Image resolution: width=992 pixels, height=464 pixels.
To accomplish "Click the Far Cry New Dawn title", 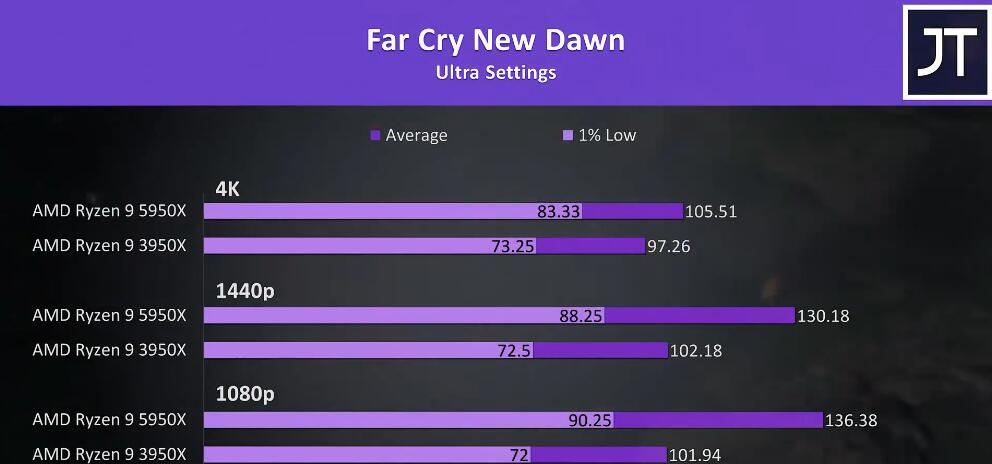I will (x=495, y=40).
